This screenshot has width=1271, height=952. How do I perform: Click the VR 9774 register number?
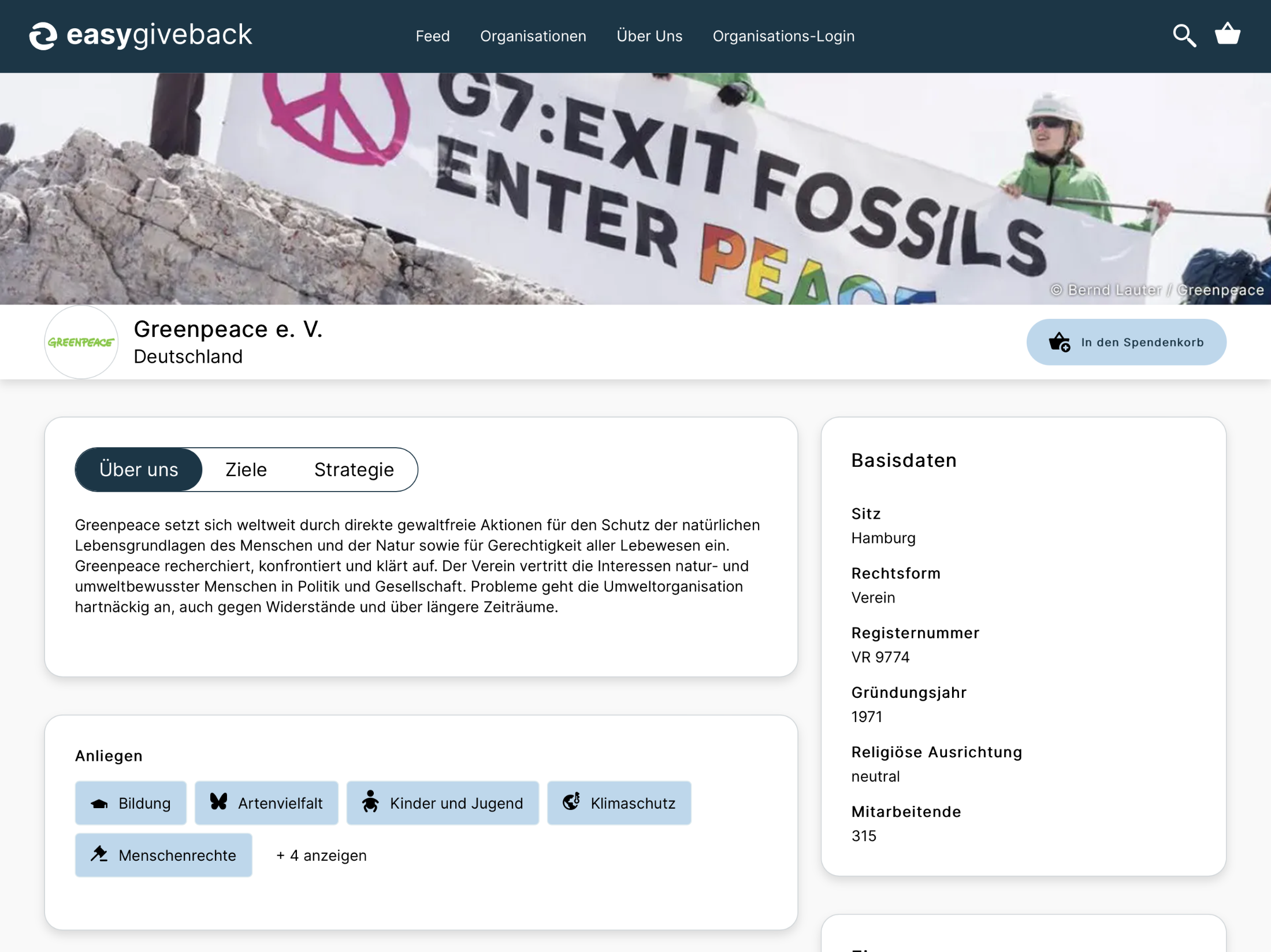point(880,657)
